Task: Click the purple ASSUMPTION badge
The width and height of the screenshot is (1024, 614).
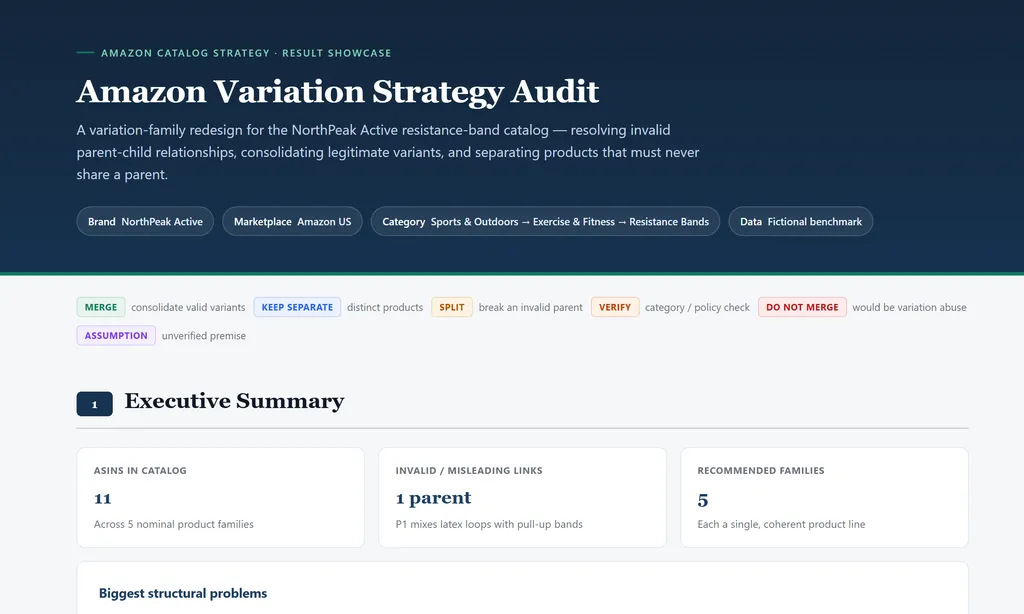Action: (116, 335)
